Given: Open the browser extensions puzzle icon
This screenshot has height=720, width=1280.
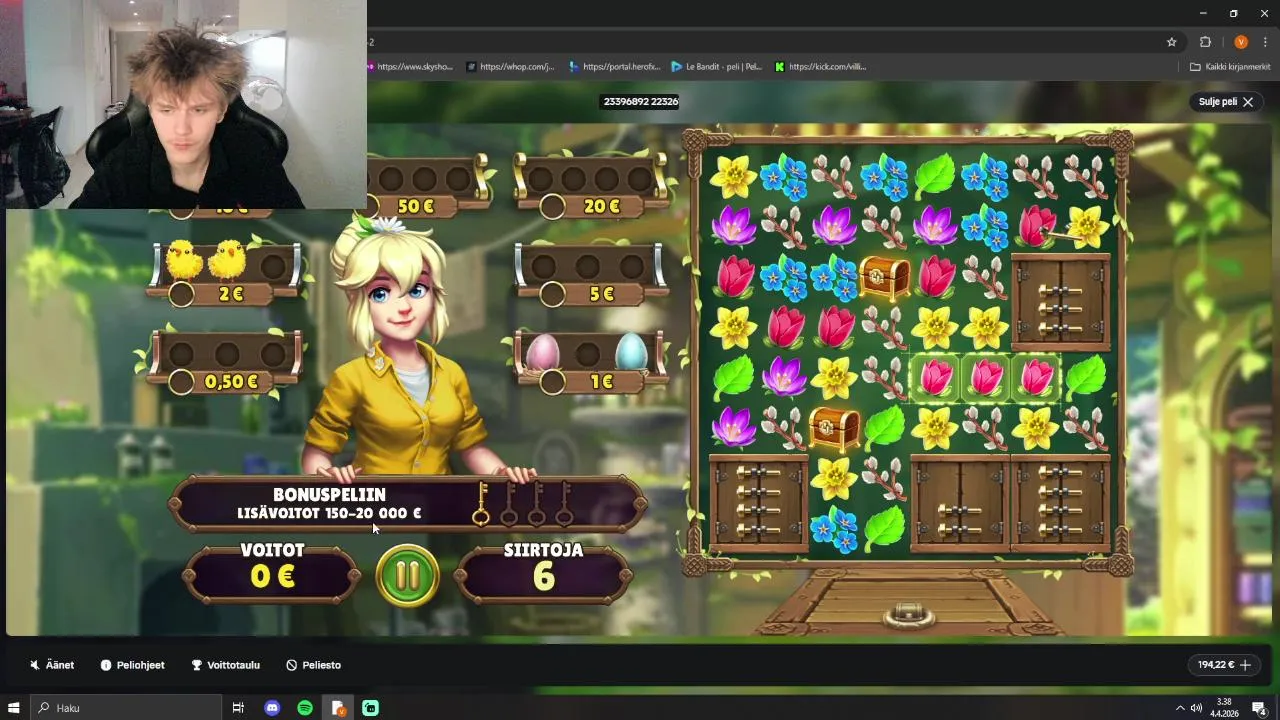Looking at the screenshot, I should 1205,42.
